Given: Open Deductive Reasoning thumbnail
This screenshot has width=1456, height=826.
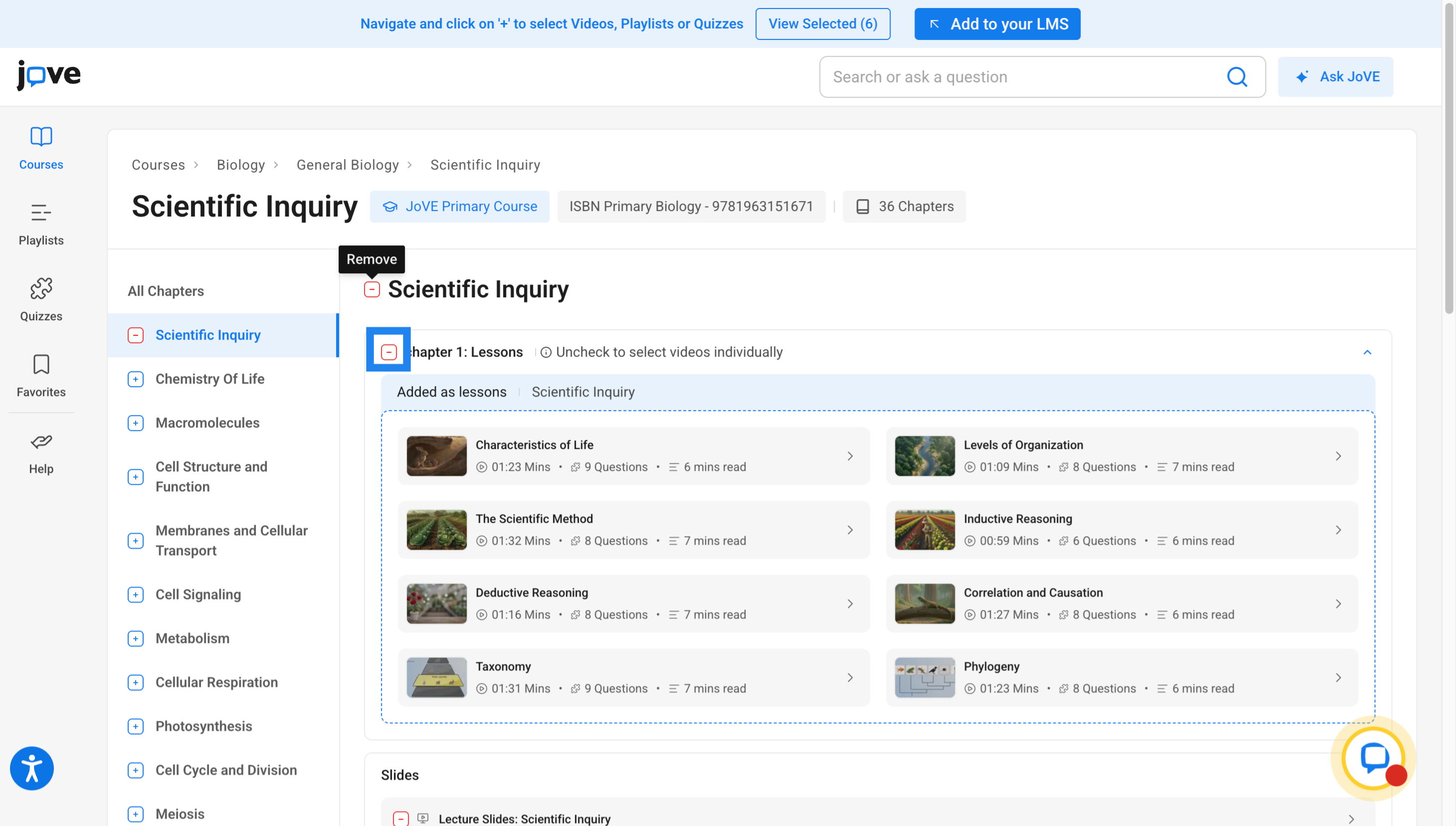Looking at the screenshot, I should pyautogui.click(x=437, y=604).
